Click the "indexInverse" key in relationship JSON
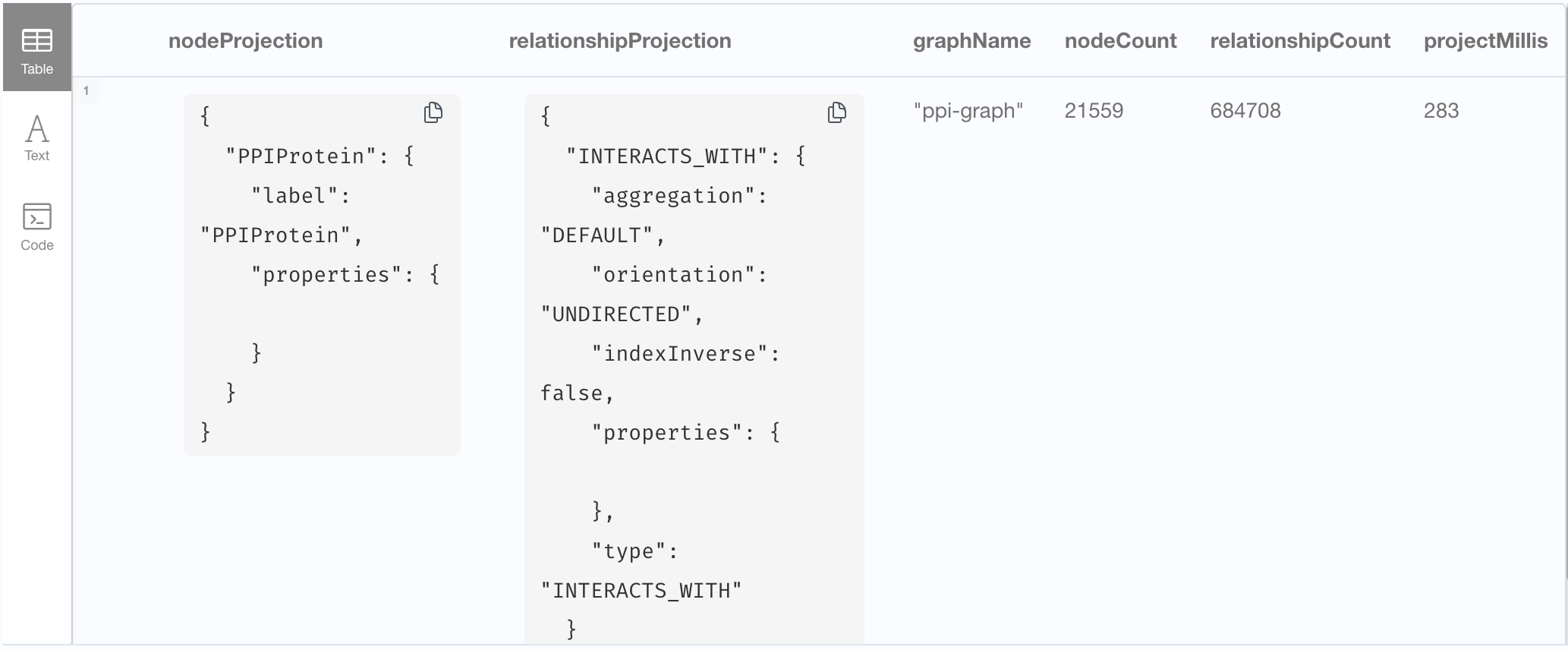 (679, 354)
